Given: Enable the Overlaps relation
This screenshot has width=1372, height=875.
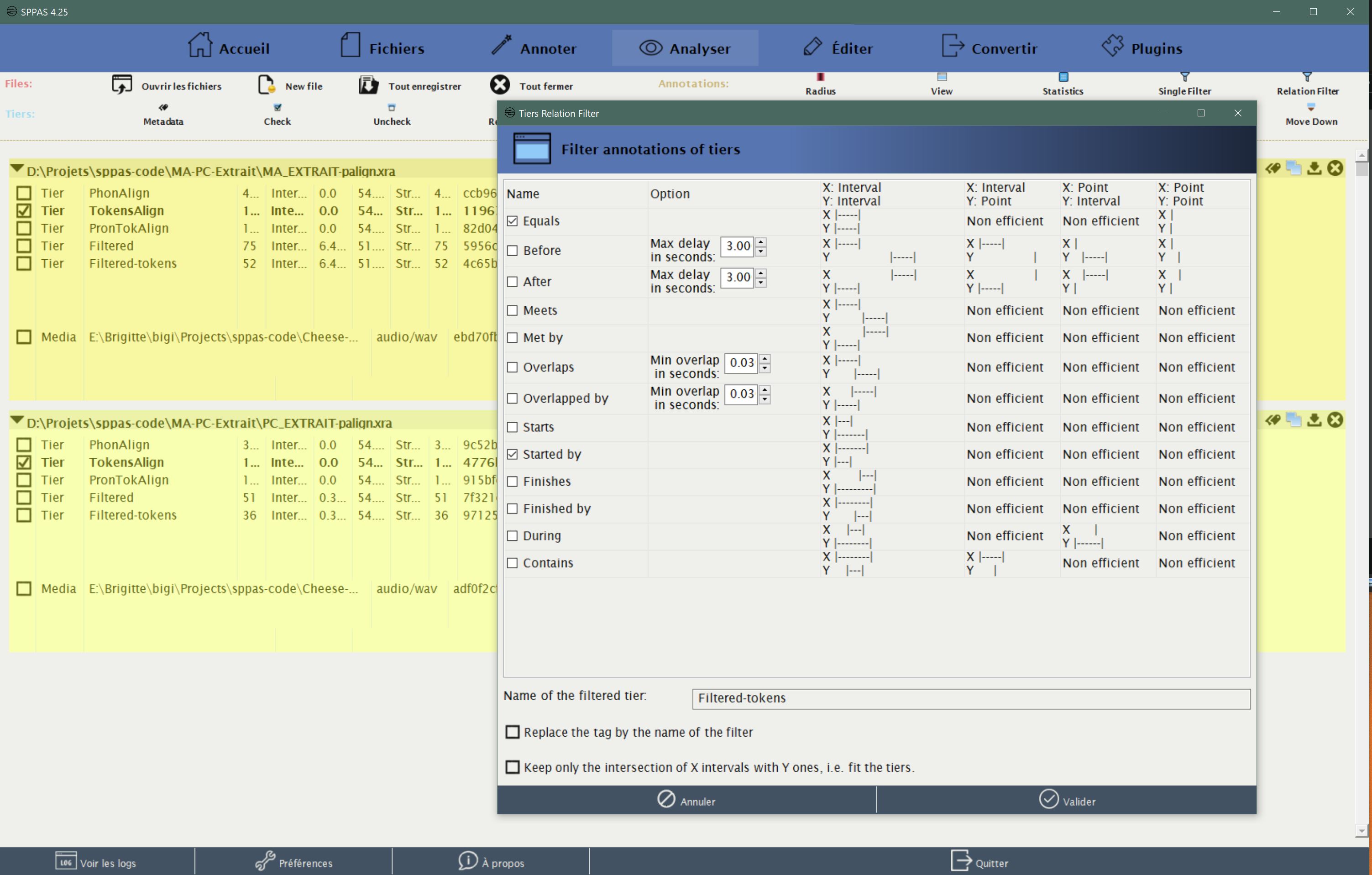Looking at the screenshot, I should tap(512, 367).
